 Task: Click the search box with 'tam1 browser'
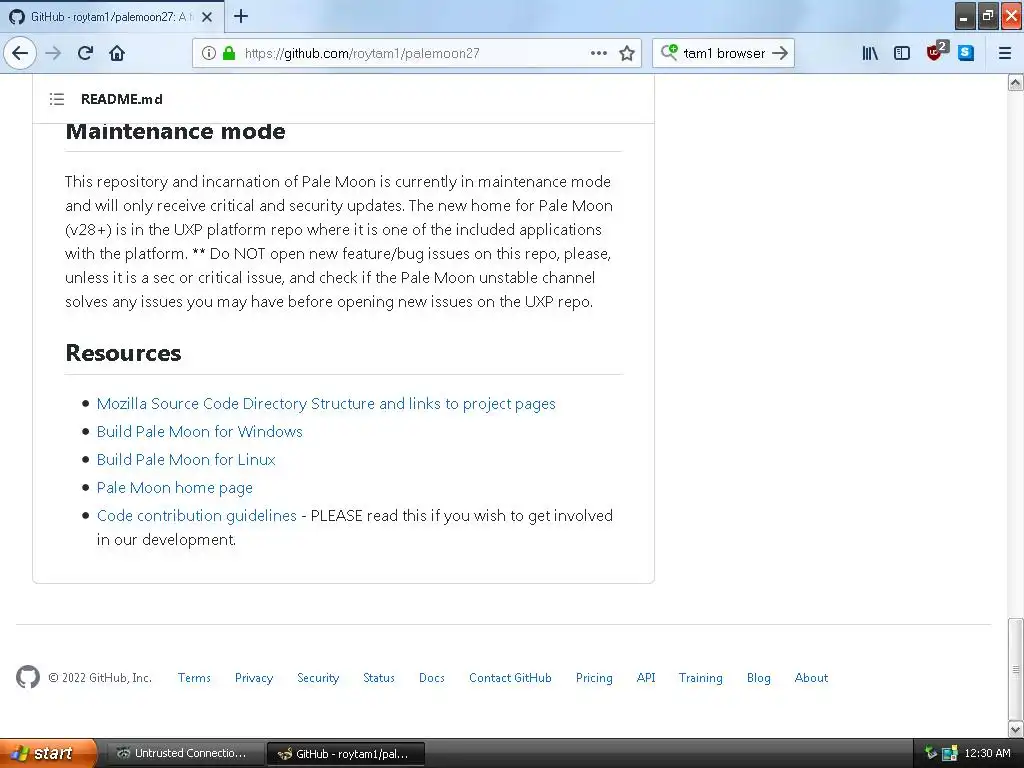pos(724,53)
